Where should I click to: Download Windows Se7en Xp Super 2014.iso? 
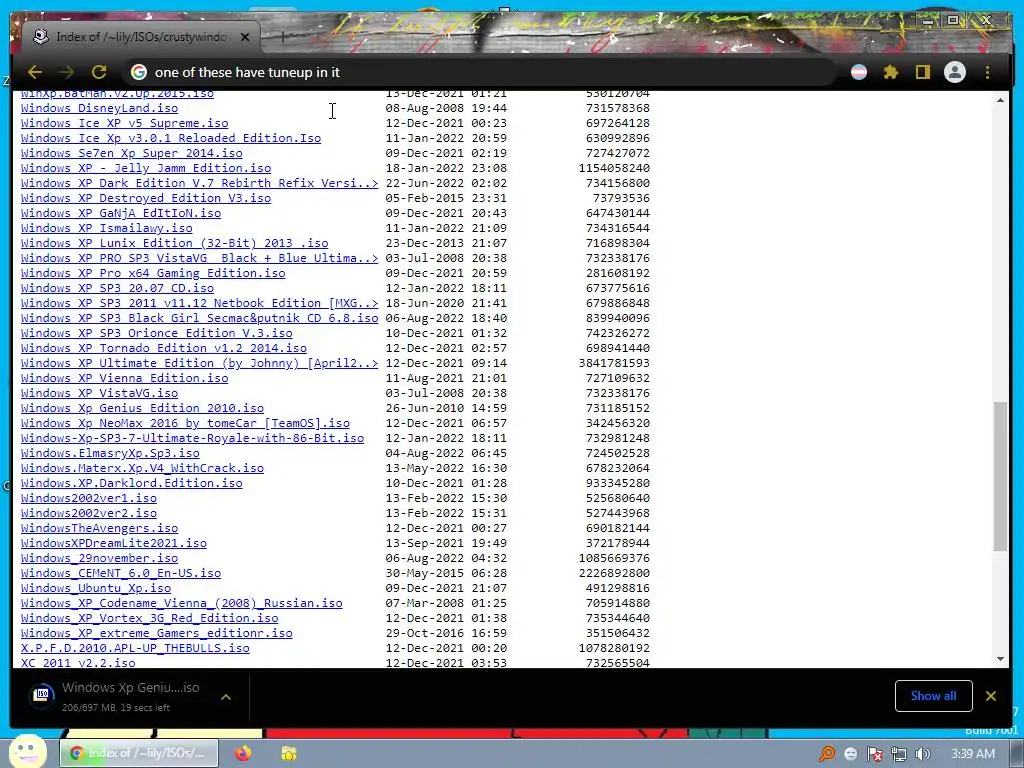pyautogui.click(x=131, y=153)
